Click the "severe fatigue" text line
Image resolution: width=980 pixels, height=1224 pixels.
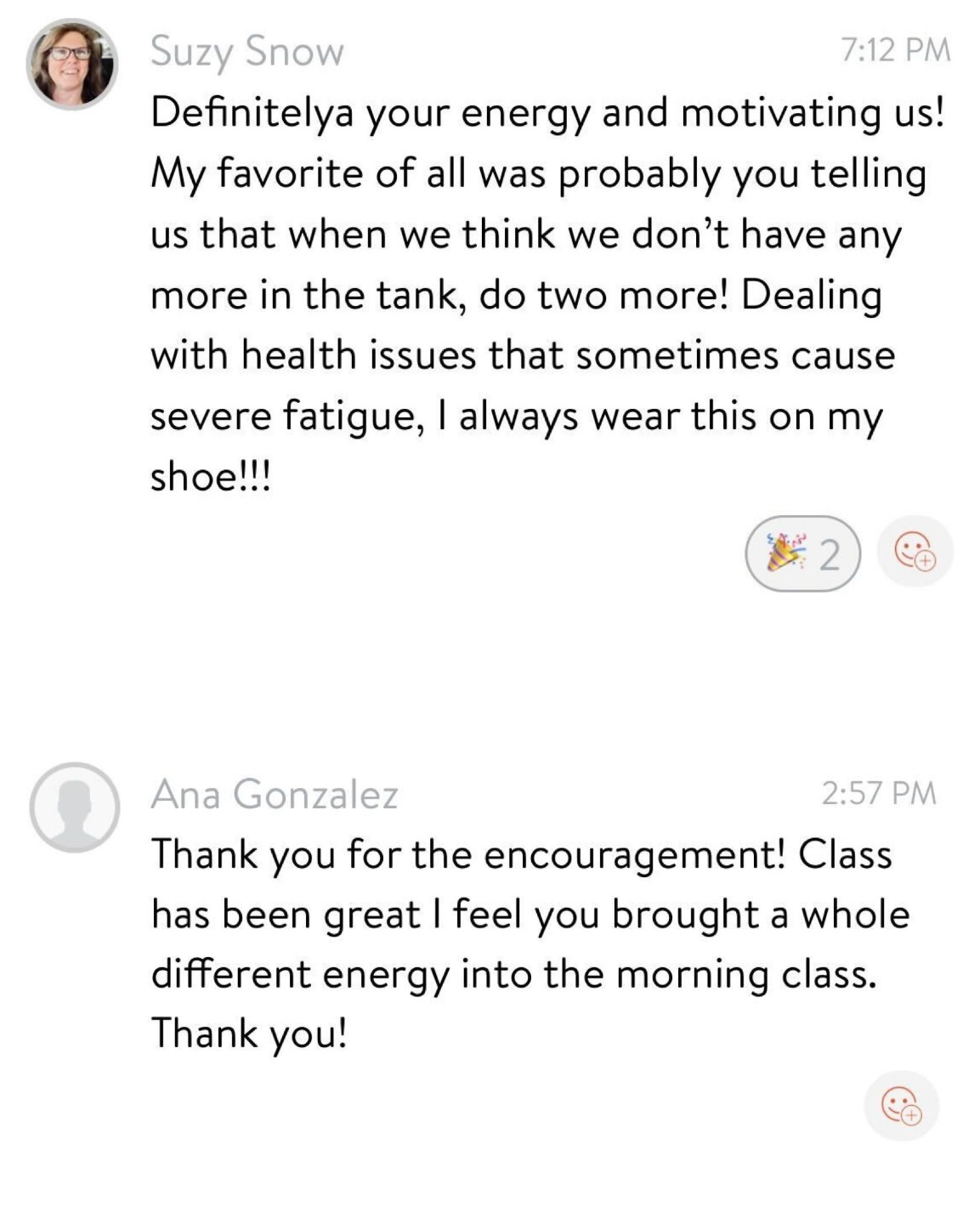[x=517, y=416]
